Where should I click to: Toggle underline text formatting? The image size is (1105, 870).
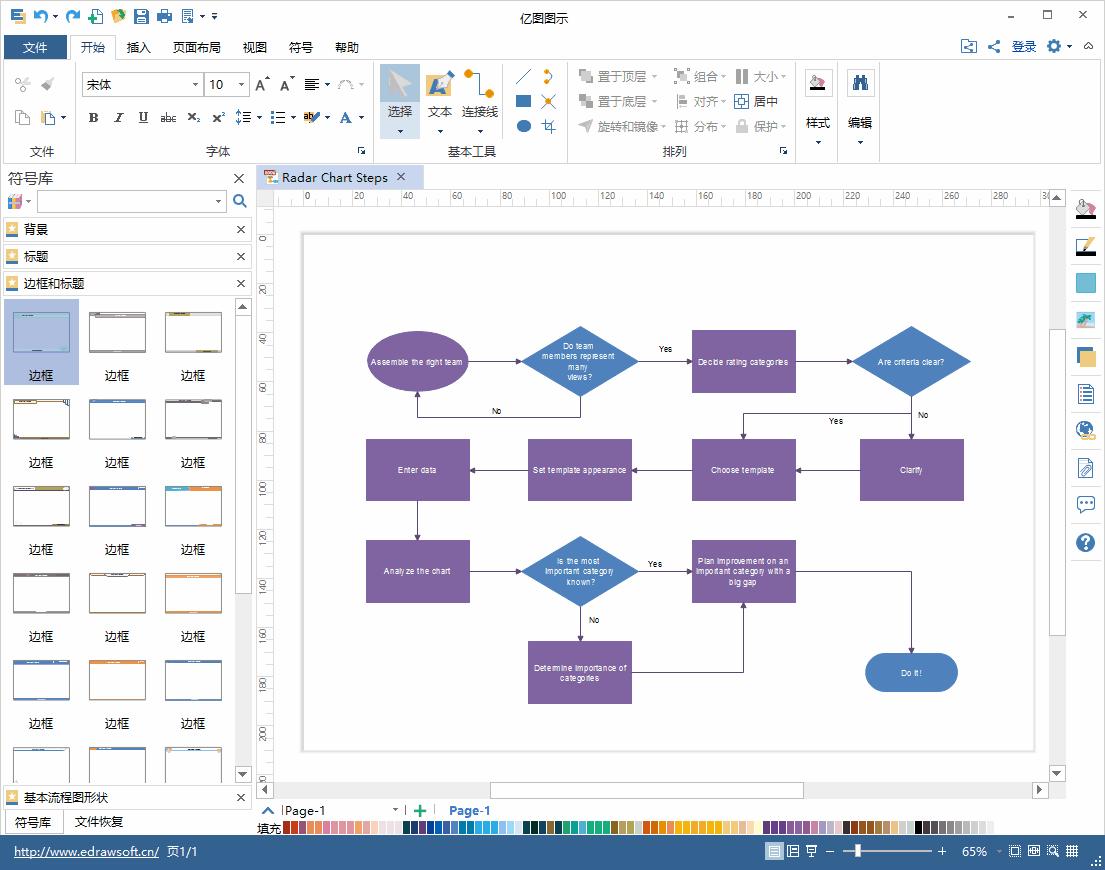[143, 118]
